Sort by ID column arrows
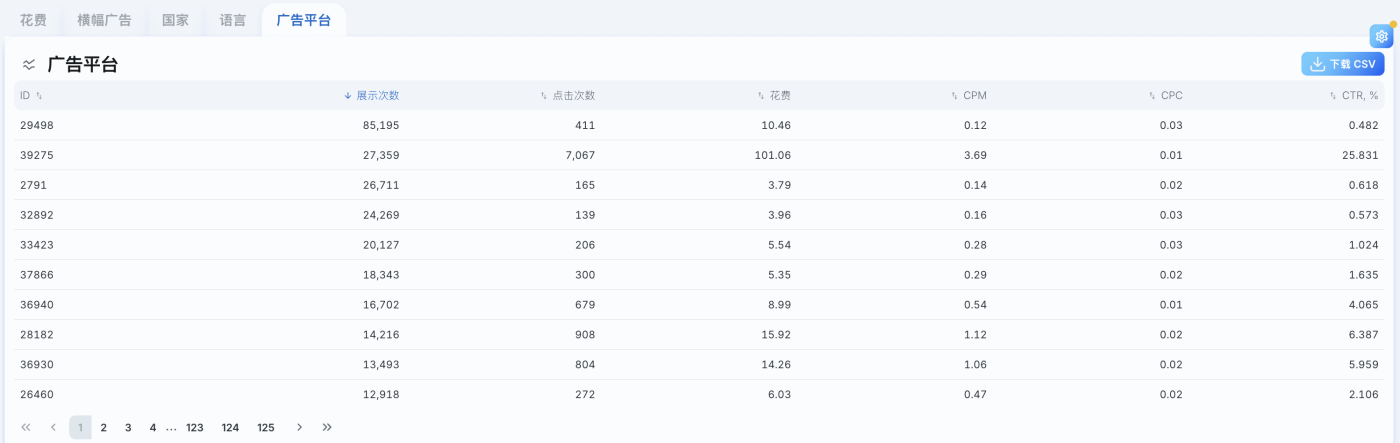1400x443 pixels. pyautogui.click(x=39, y=96)
